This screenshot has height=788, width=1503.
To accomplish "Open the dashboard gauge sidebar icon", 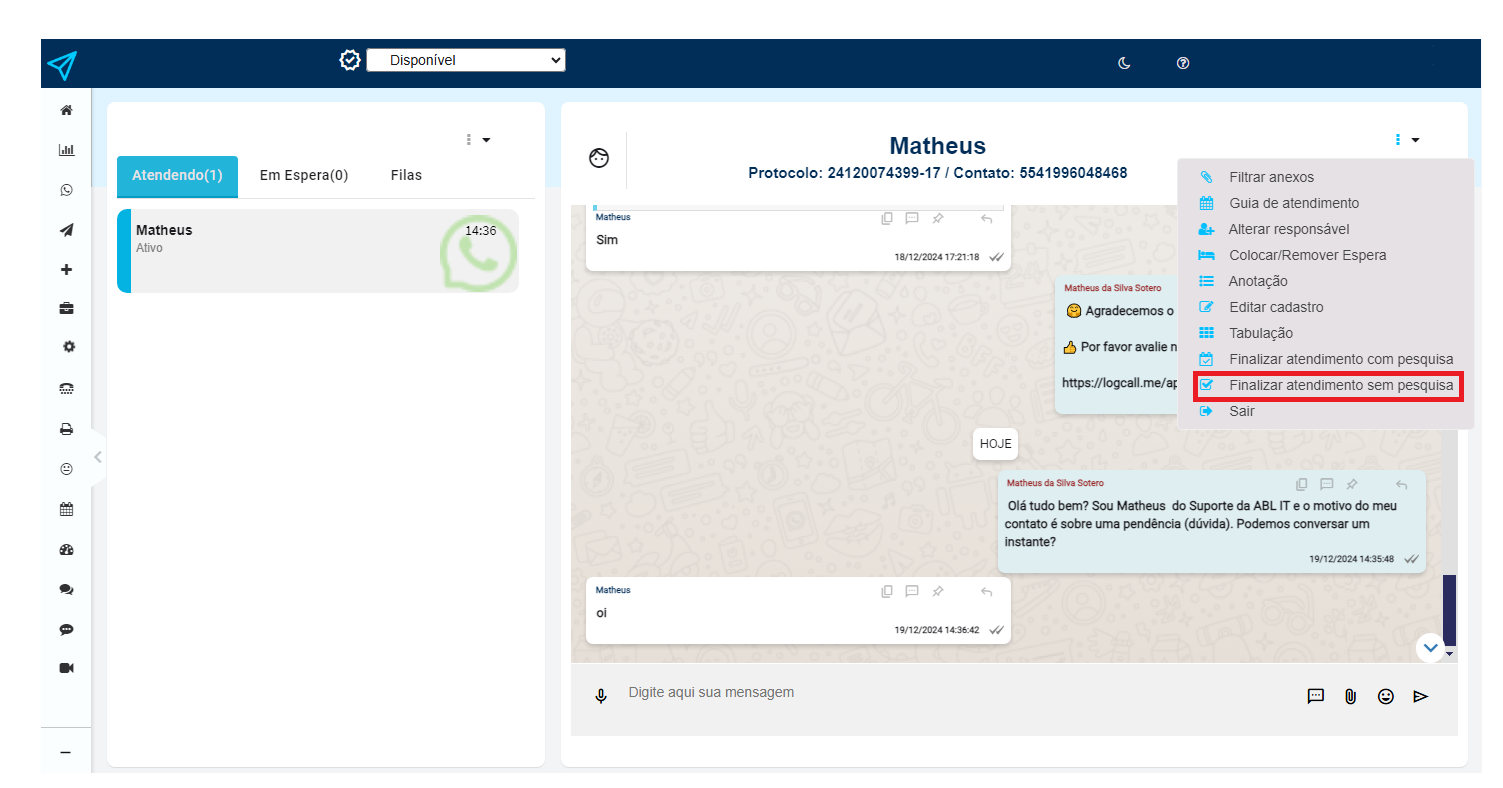I will (x=67, y=550).
